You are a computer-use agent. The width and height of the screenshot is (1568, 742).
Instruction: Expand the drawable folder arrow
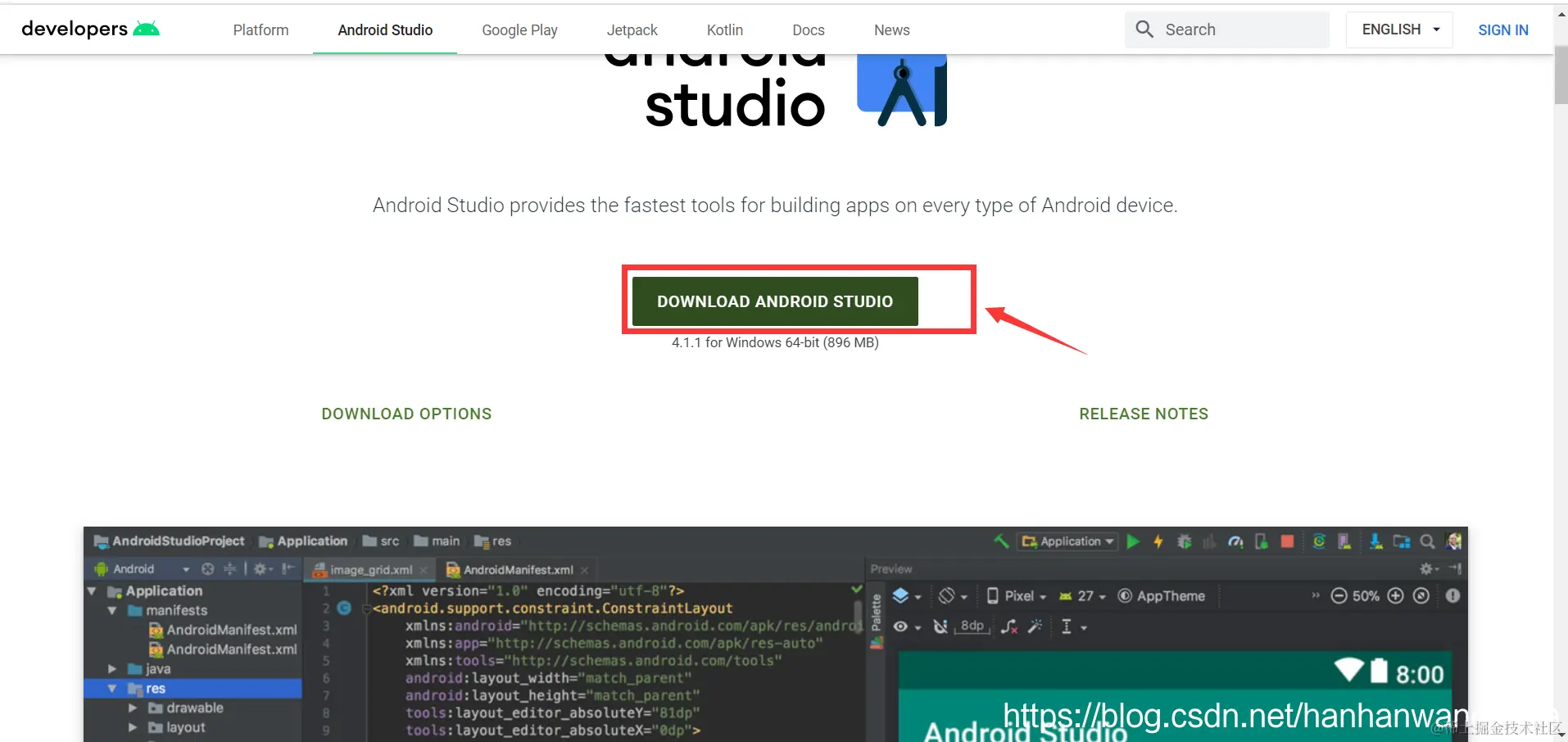coord(133,708)
